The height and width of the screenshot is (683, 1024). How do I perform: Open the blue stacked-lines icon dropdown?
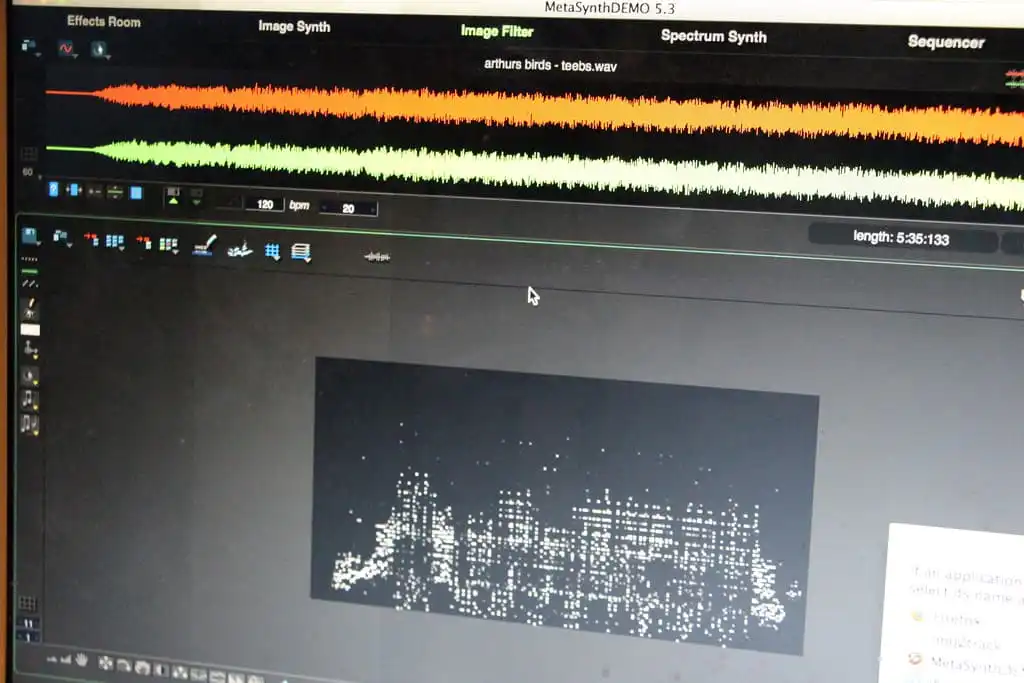pyautogui.click(x=301, y=253)
